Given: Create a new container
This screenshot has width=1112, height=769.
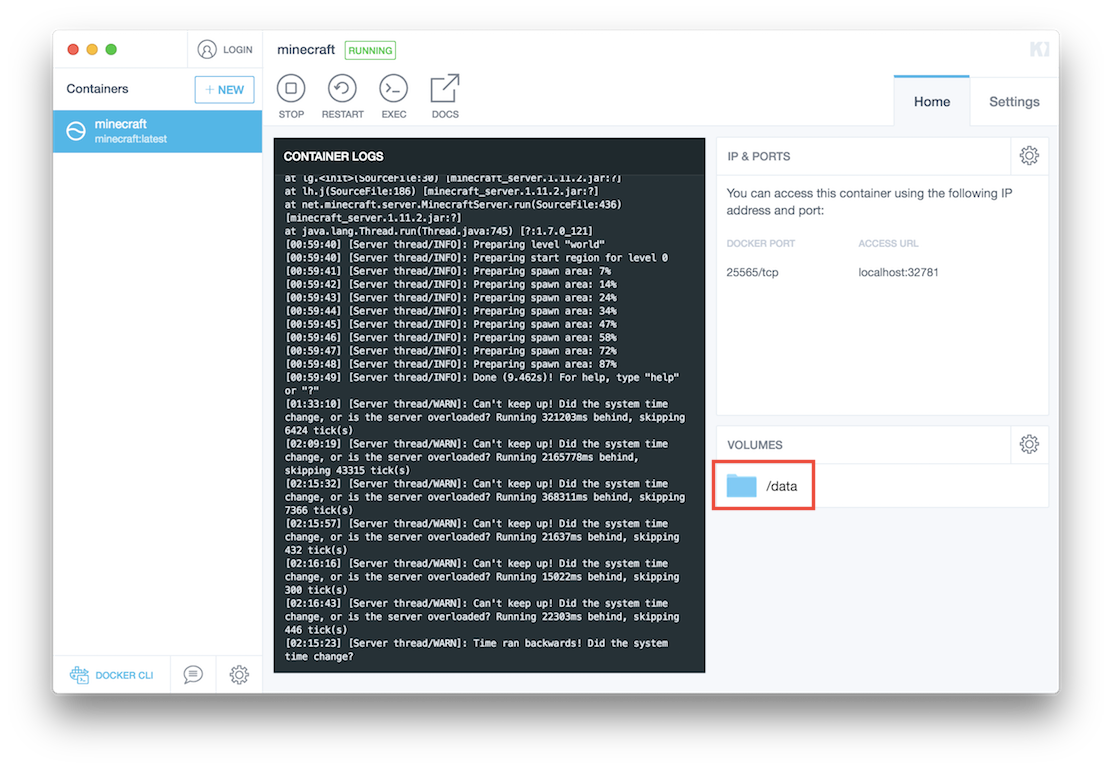Looking at the screenshot, I should point(224,89).
